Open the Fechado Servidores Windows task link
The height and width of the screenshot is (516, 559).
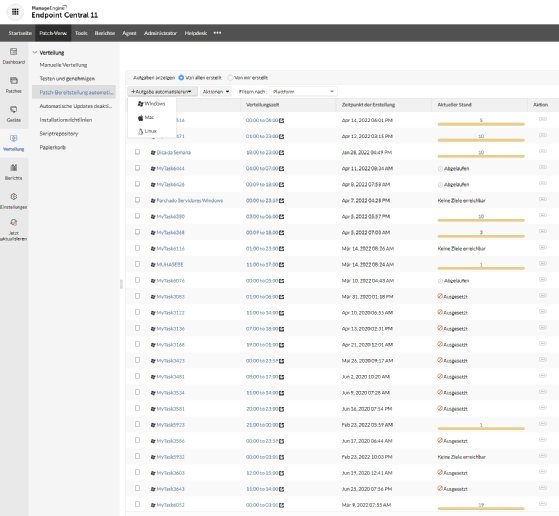pos(190,201)
